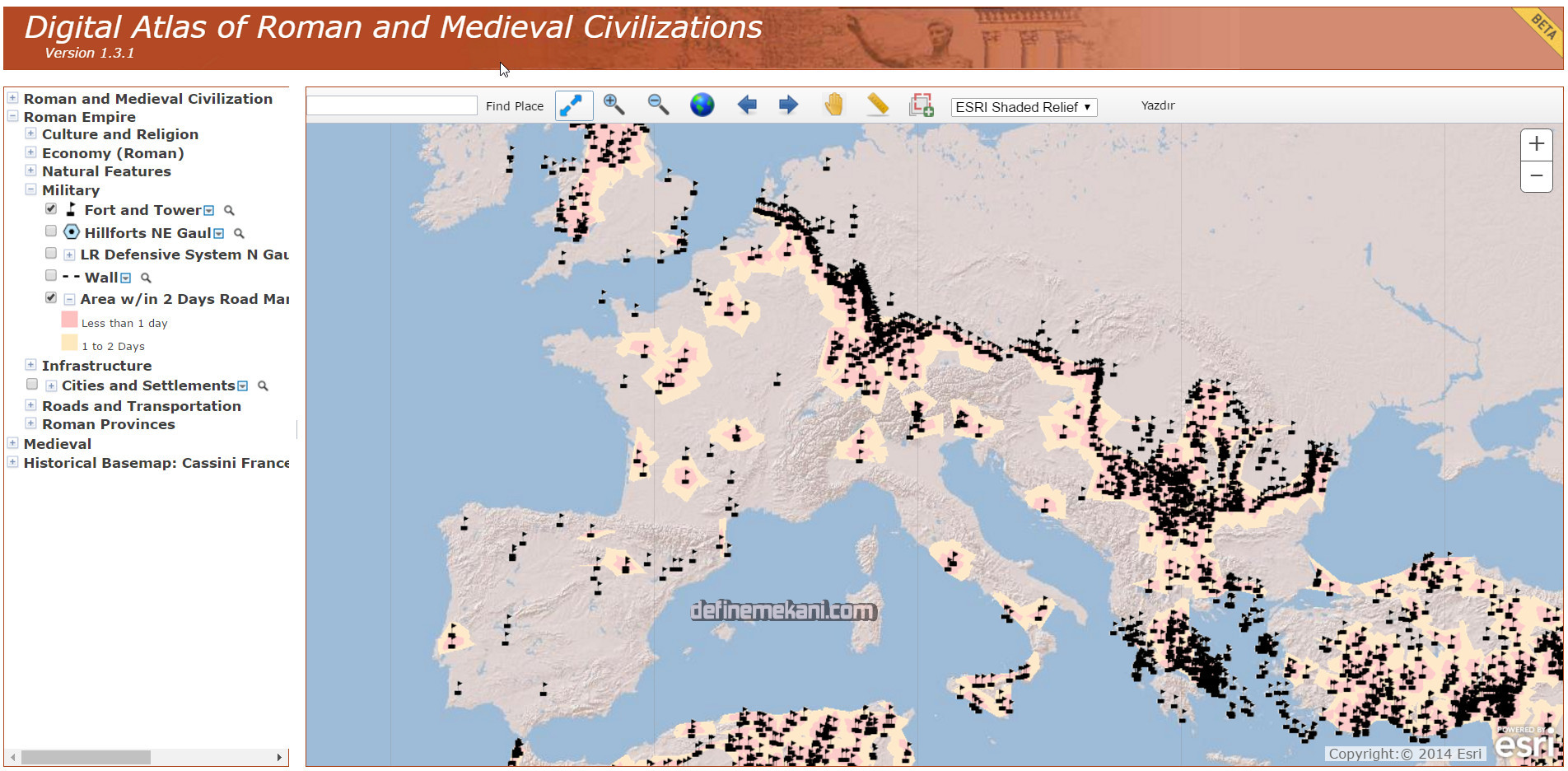This screenshot has width=1568, height=771.
Task: Enable the Wall layer checkbox
Action: [x=51, y=276]
